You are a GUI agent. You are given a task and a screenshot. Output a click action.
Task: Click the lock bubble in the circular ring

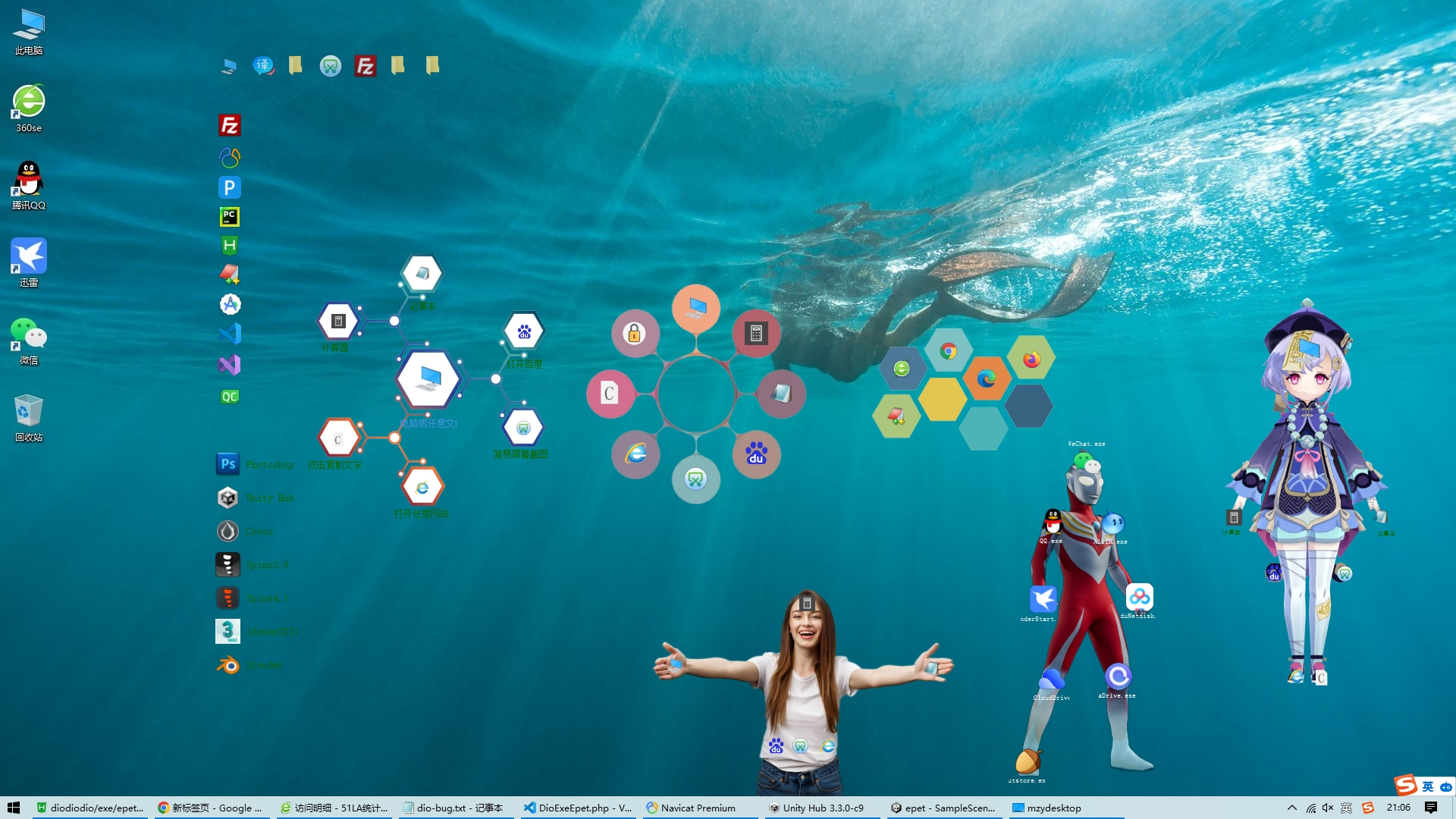pyautogui.click(x=635, y=333)
